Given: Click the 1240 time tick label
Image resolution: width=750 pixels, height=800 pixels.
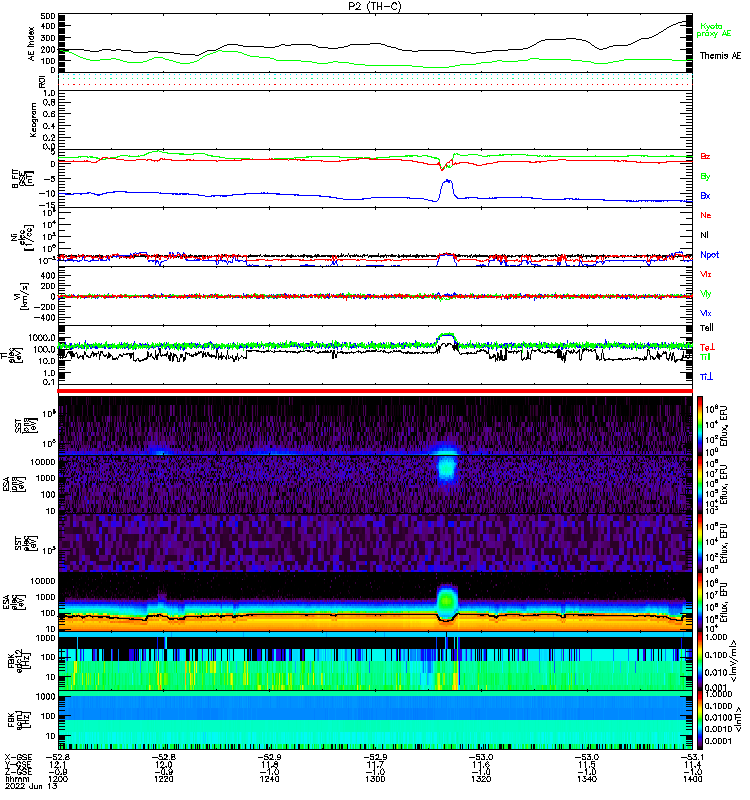Looking at the screenshot, I should [x=269, y=779].
